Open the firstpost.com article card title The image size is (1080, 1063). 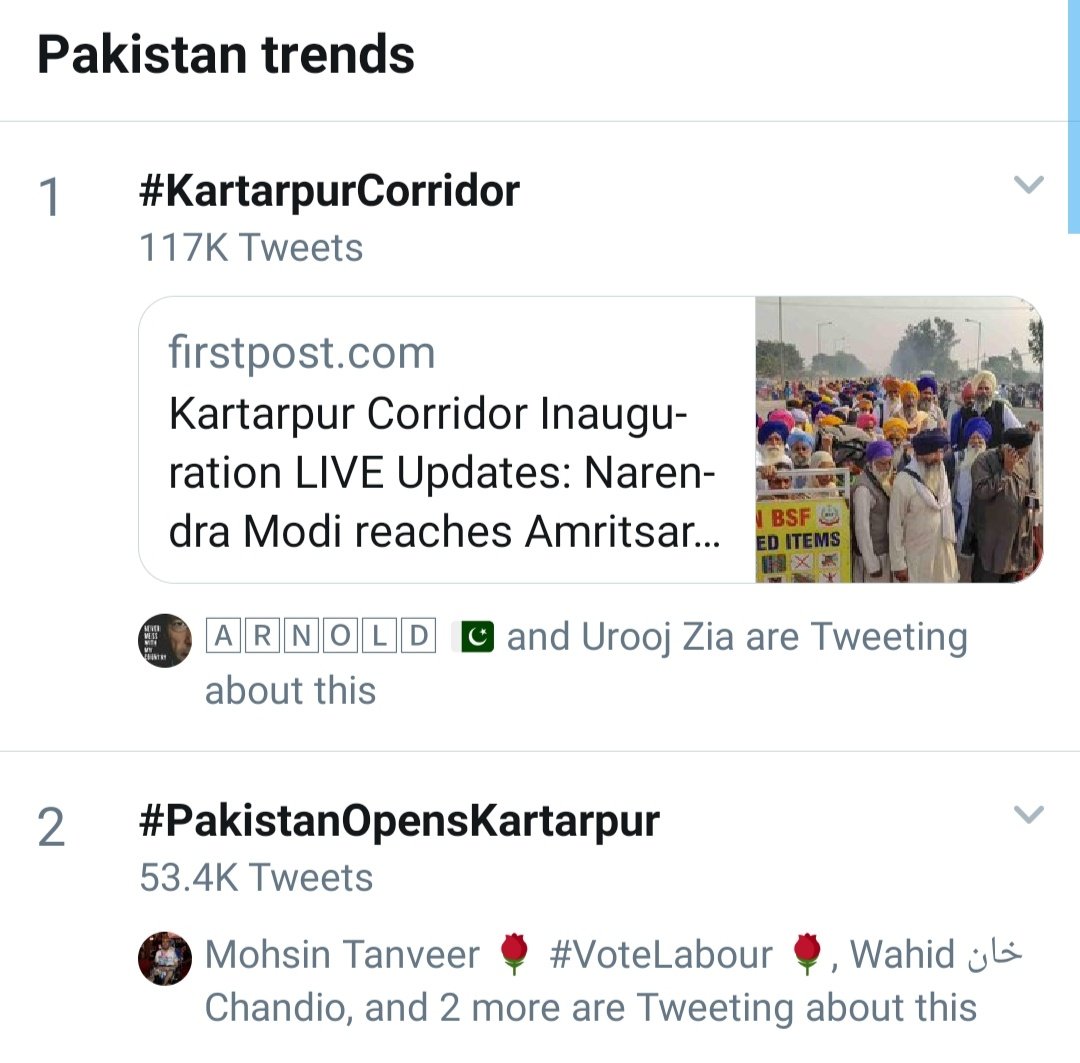click(x=444, y=473)
